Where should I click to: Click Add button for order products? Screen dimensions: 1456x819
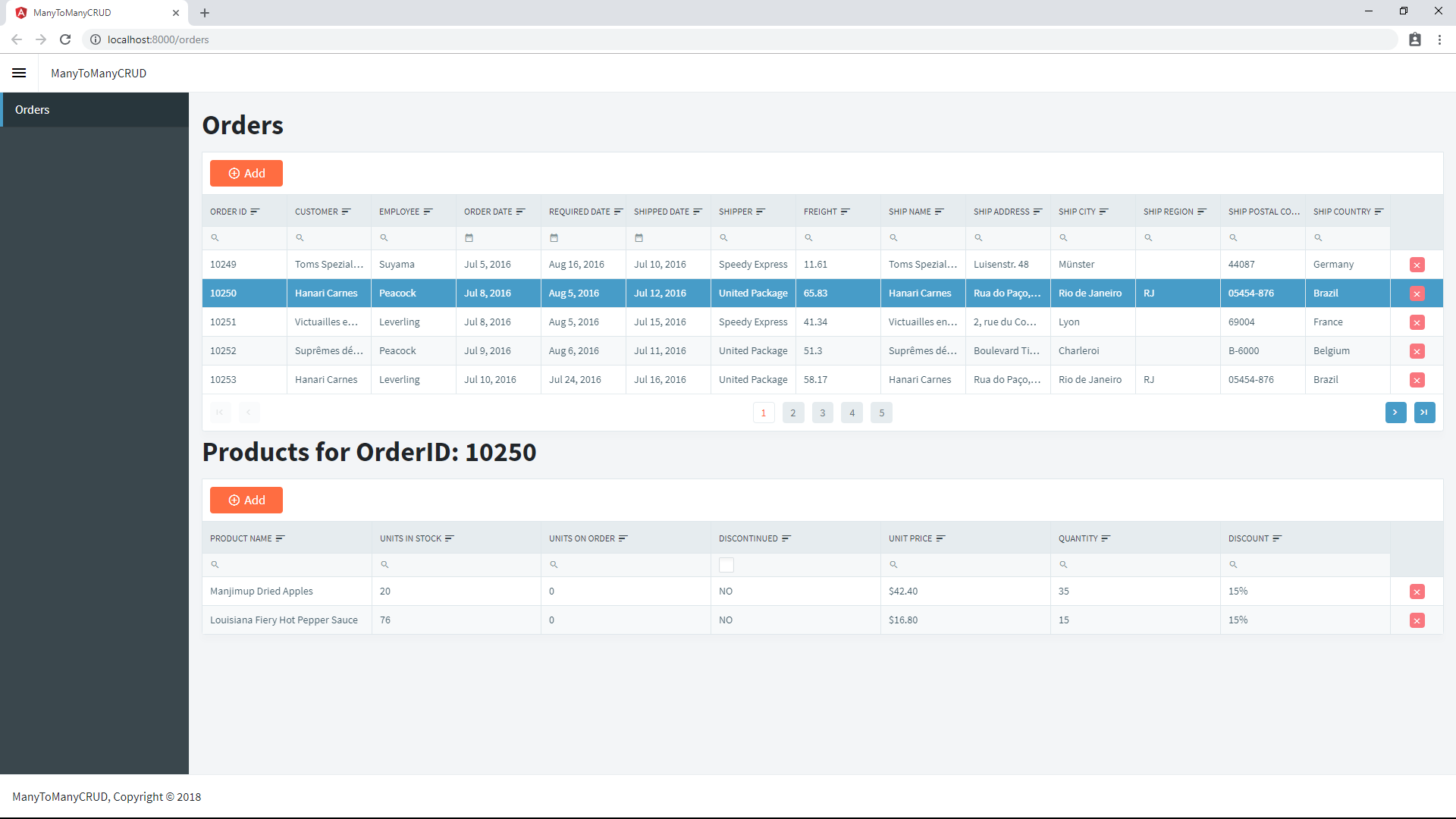[x=246, y=500]
